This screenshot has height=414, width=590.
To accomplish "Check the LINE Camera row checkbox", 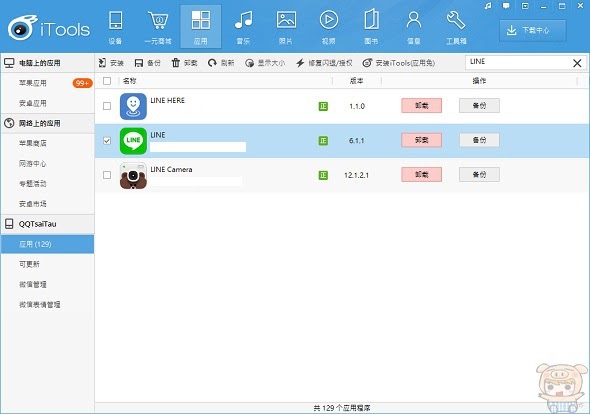I will pyautogui.click(x=107, y=175).
